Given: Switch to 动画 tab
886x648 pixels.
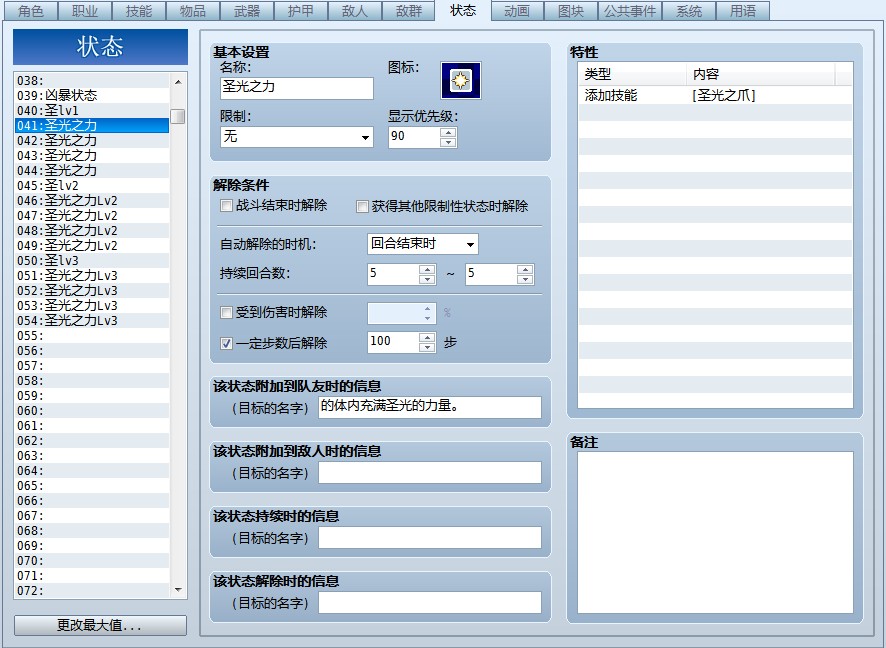Looking at the screenshot, I should [x=517, y=11].
